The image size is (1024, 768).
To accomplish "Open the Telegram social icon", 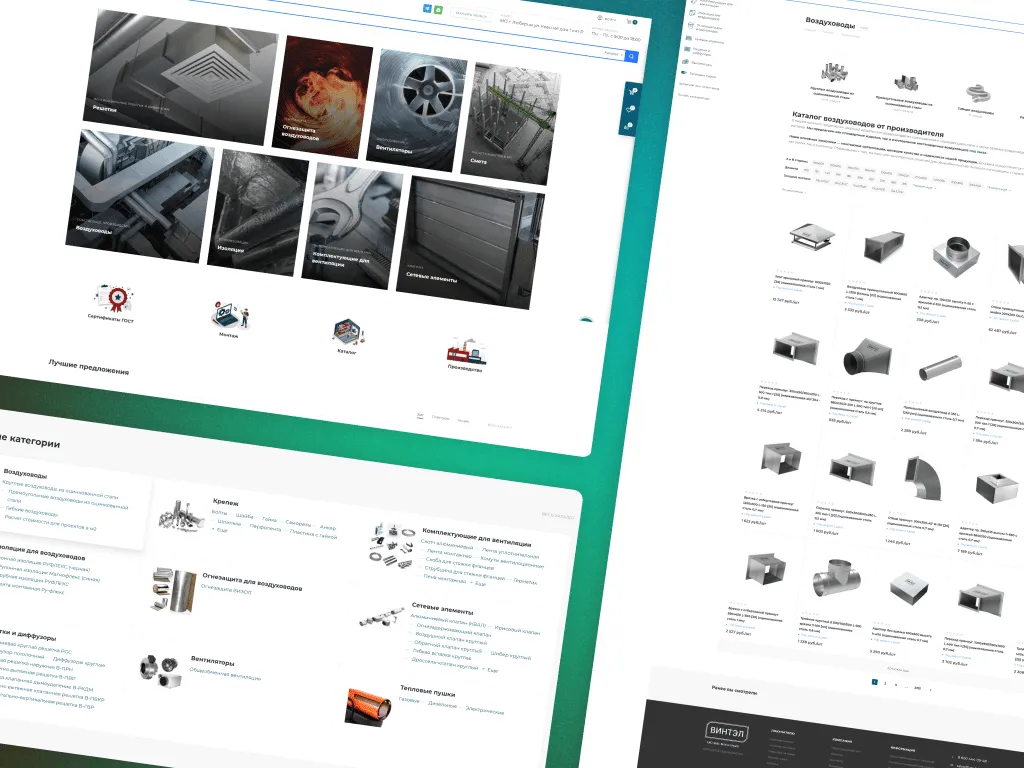I will click(427, 8).
